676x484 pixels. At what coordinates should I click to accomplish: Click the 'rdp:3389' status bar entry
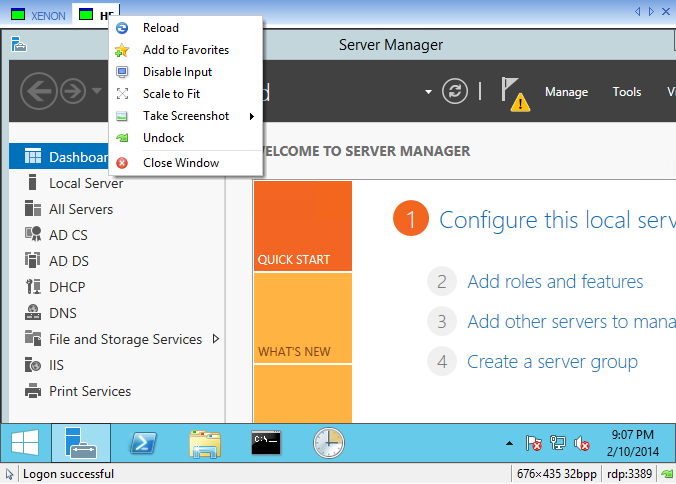point(629,474)
